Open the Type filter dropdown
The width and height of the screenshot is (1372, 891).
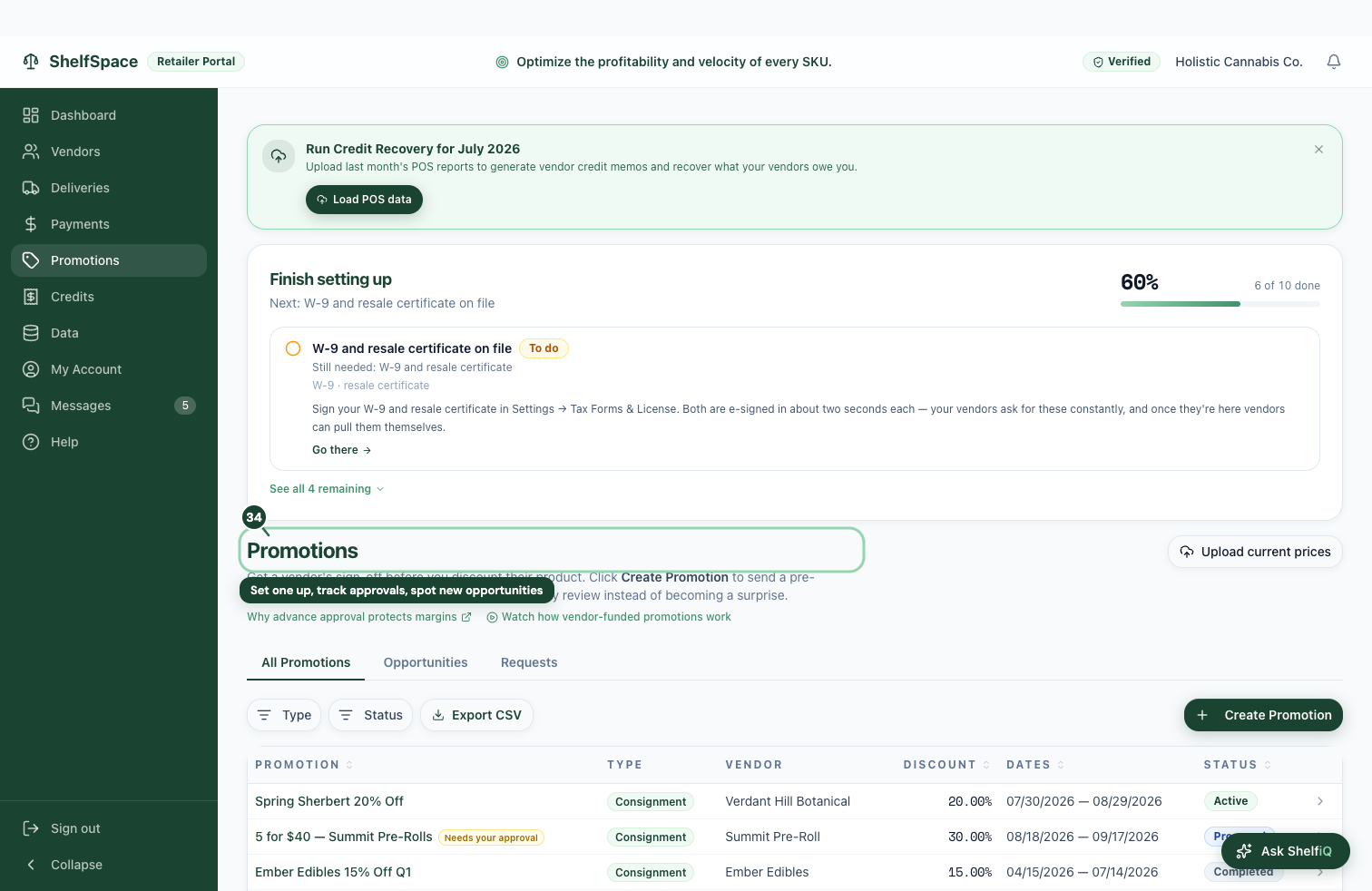click(284, 715)
